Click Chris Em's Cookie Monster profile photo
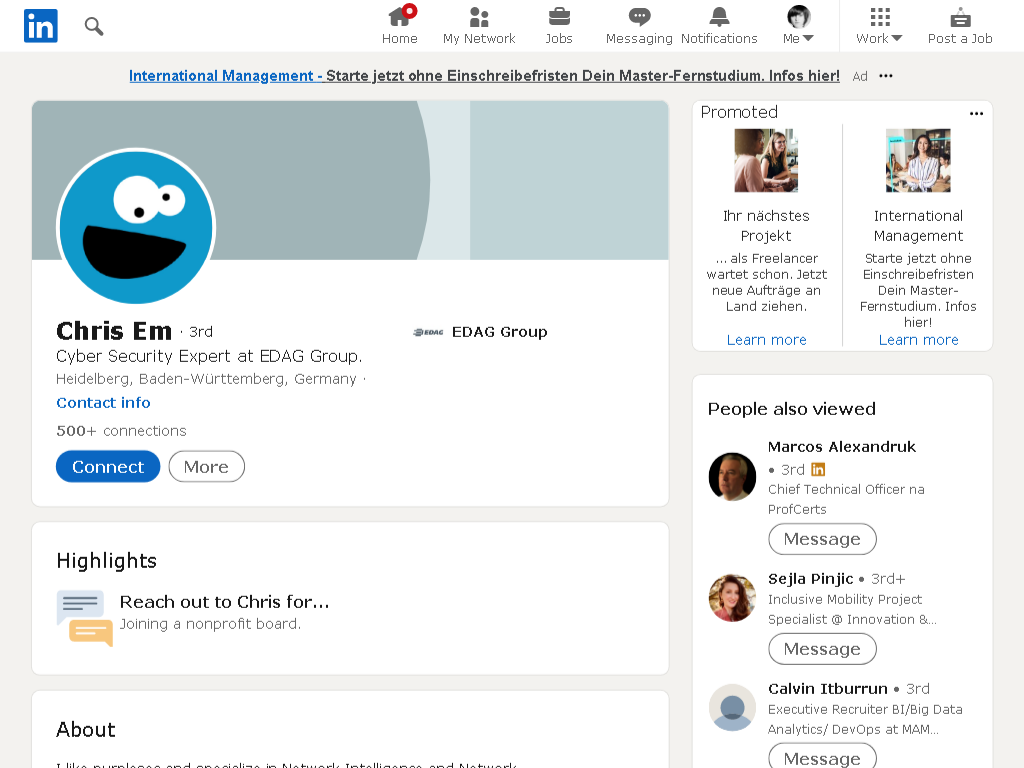 tap(136, 227)
